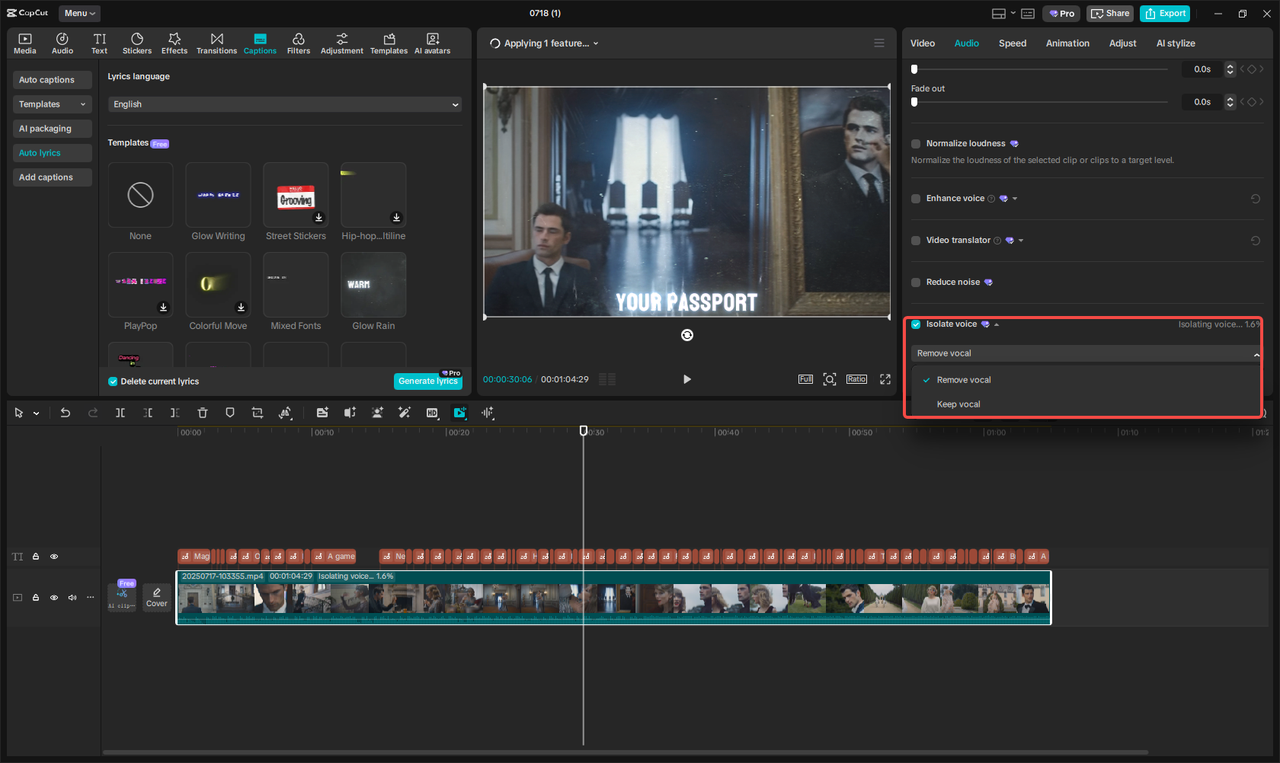Open the Stickers panel
Screen dimensions: 1280x763
point(137,43)
